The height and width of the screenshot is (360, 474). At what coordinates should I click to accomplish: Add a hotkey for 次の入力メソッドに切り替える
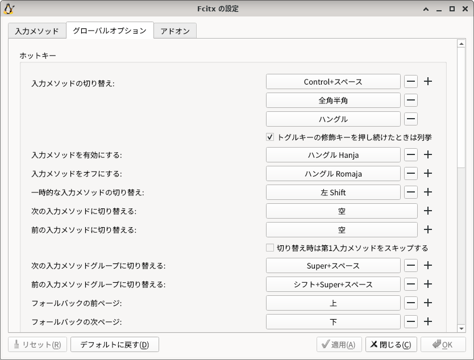tap(428, 211)
